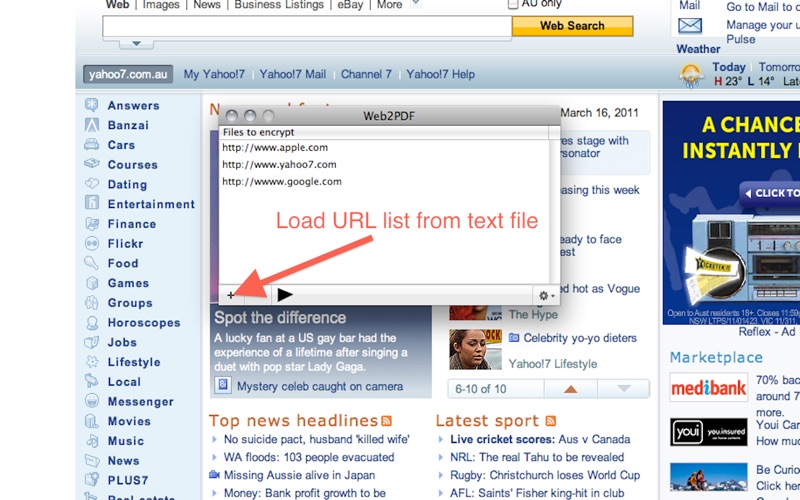Viewport: 800px width, 500px height.
Task: Click the ticket giveaway banner ad
Action: [731, 212]
